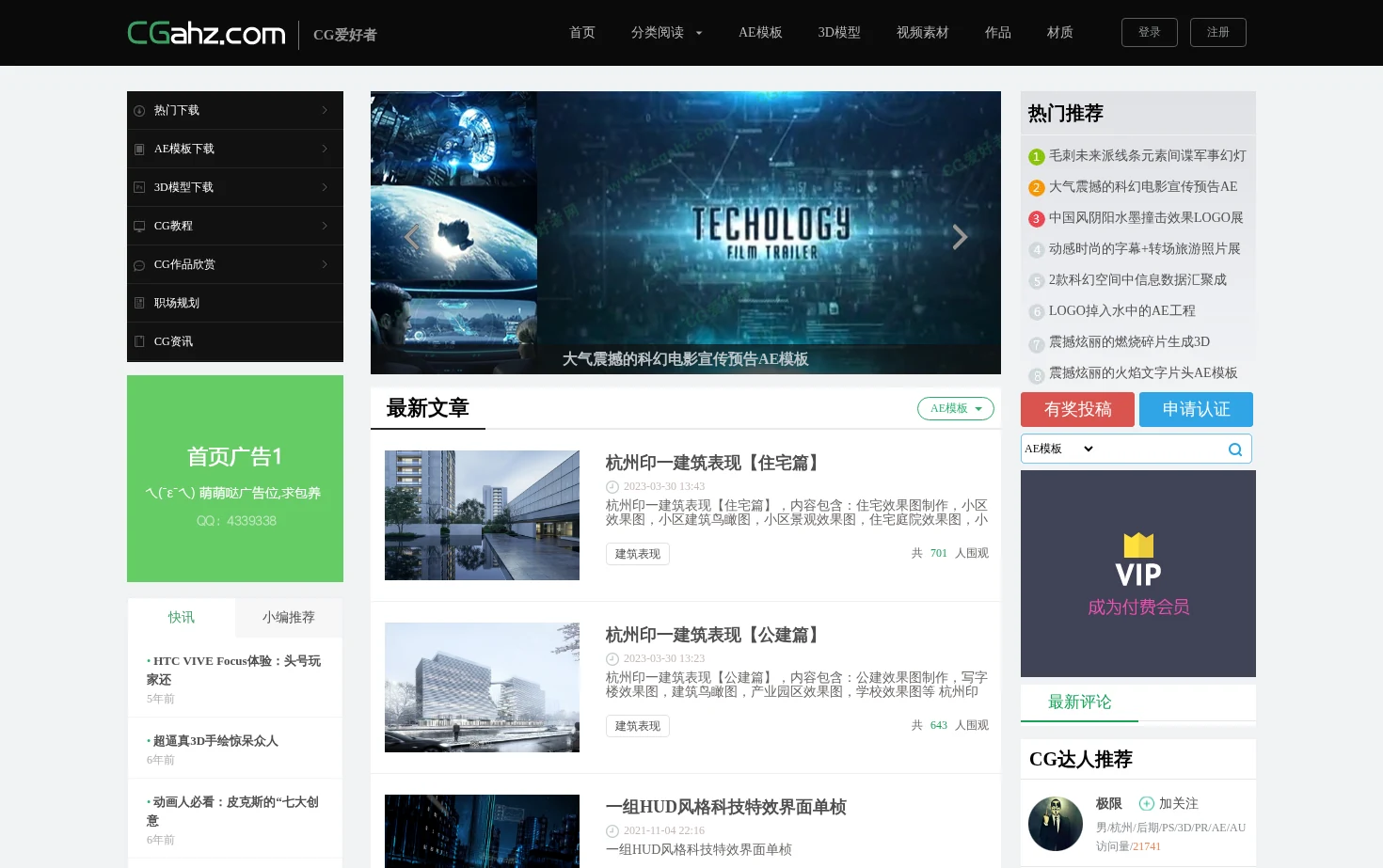Click the 申请认证 button
1383x868 pixels.
(x=1196, y=410)
